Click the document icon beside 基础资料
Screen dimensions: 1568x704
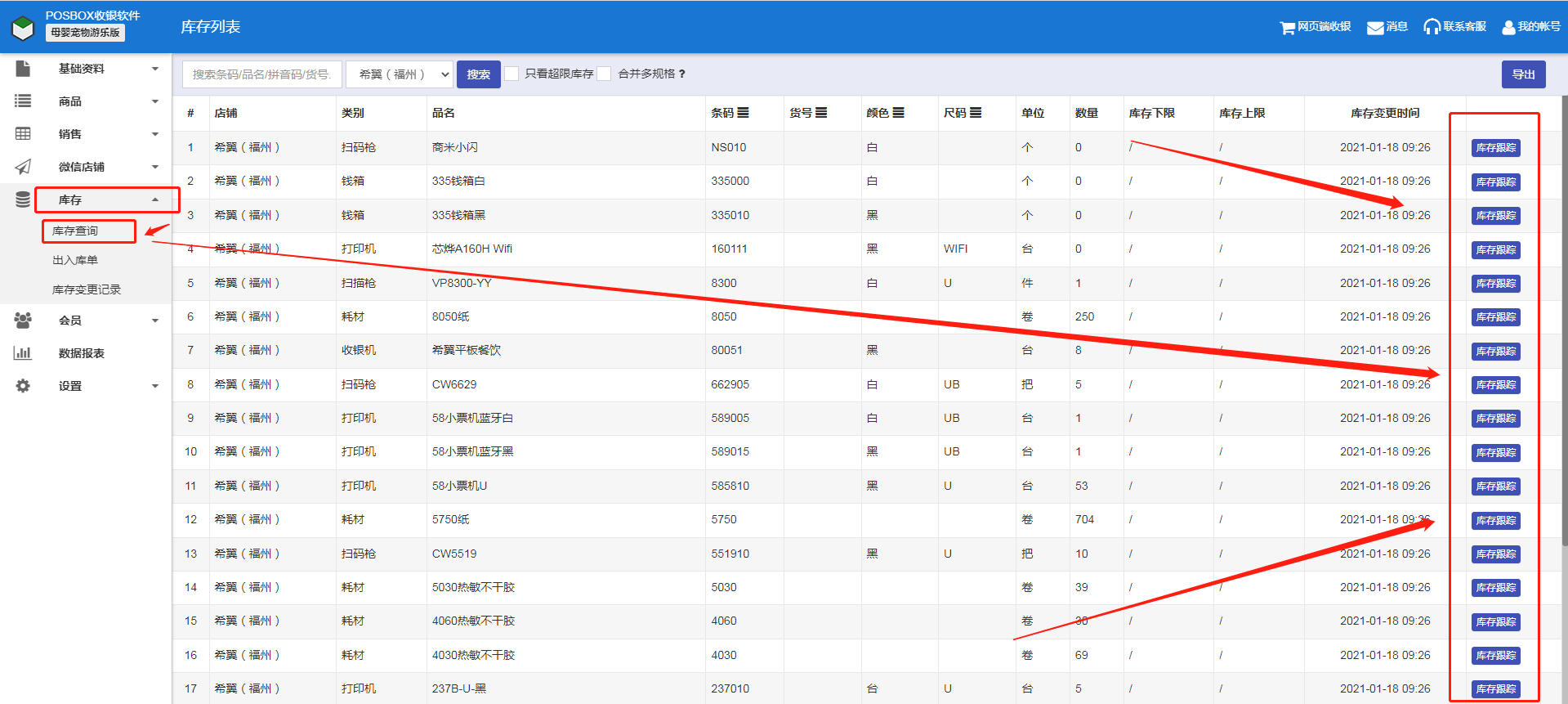click(x=23, y=69)
